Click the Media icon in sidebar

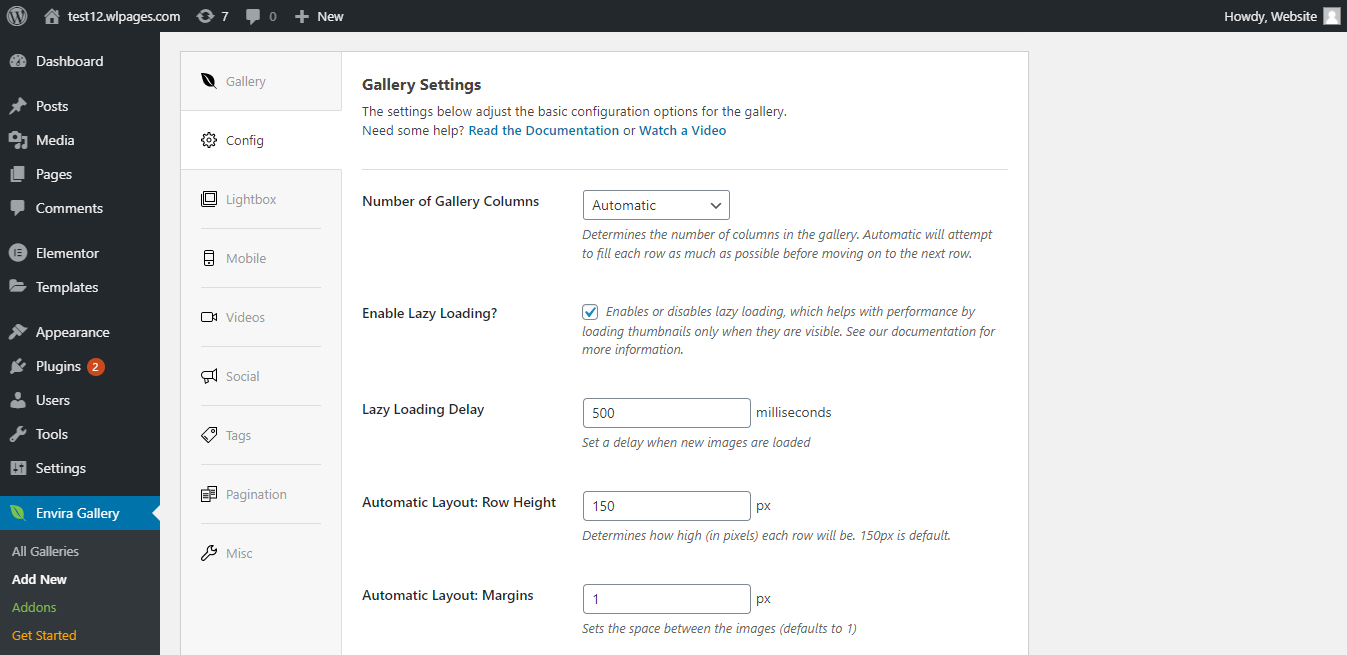coord(18,140)
